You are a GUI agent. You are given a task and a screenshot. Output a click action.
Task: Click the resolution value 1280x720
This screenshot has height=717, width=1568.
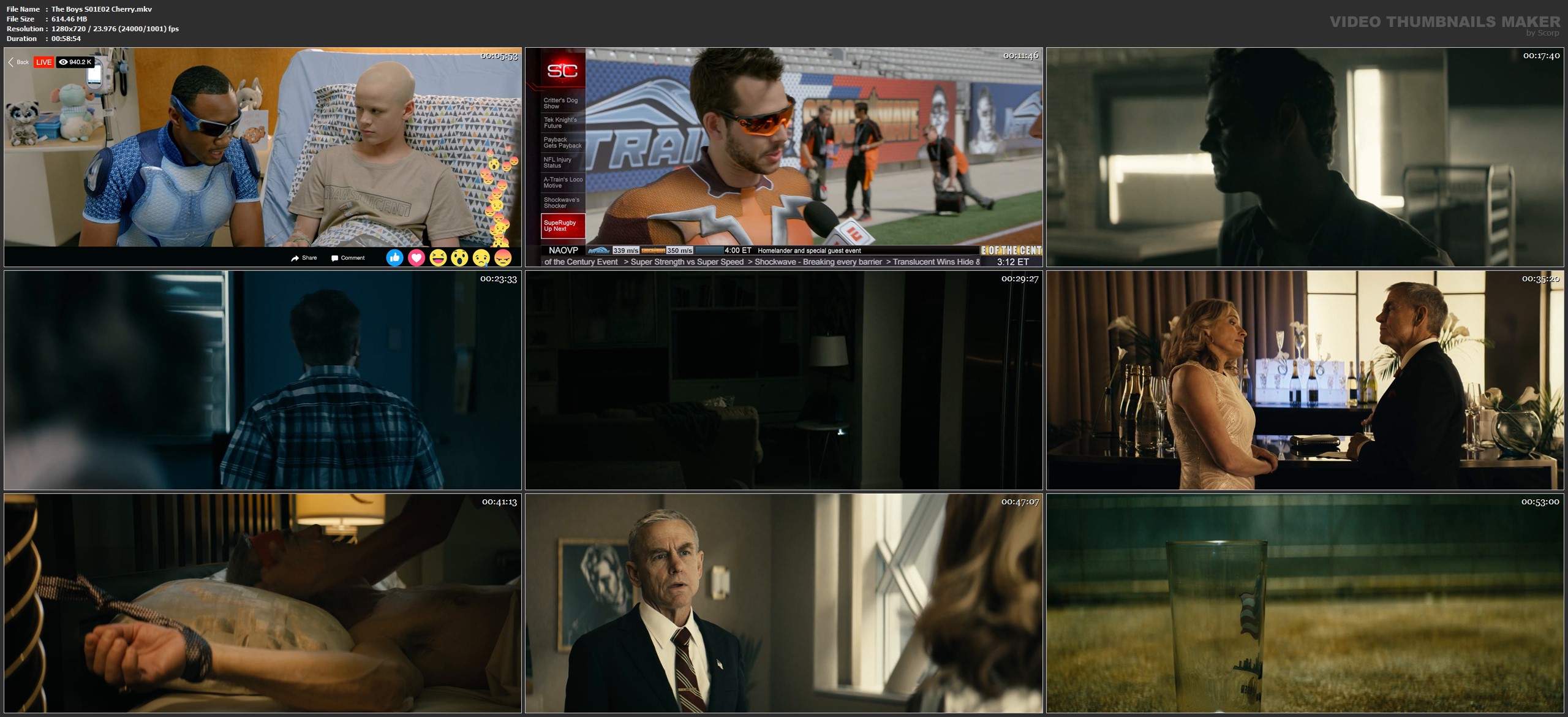[69, 29]
